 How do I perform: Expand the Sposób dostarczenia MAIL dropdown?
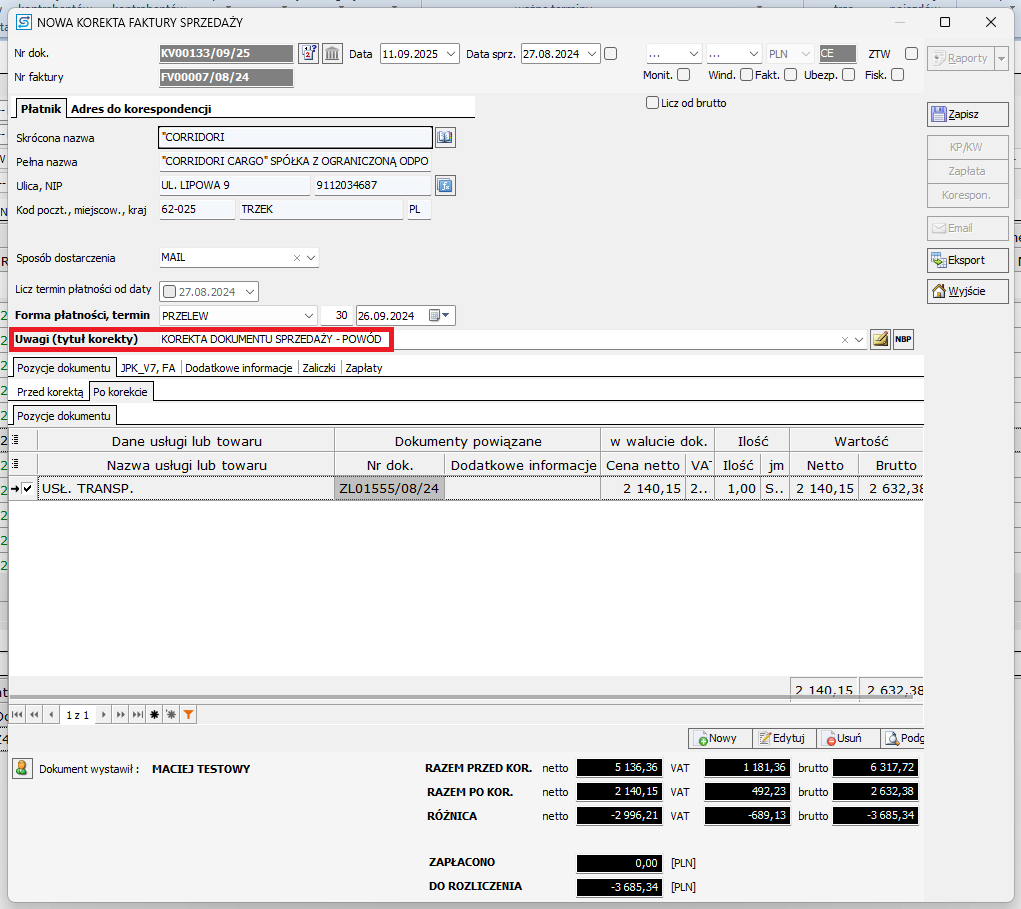pos(311,258)
